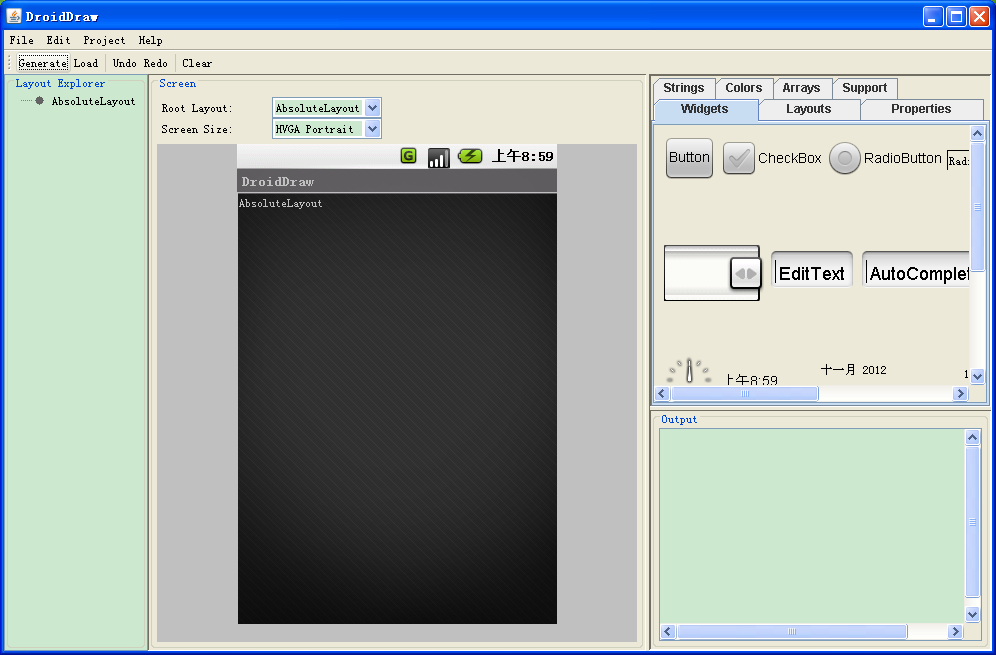Select the Layouts tab

pos(809,109)
